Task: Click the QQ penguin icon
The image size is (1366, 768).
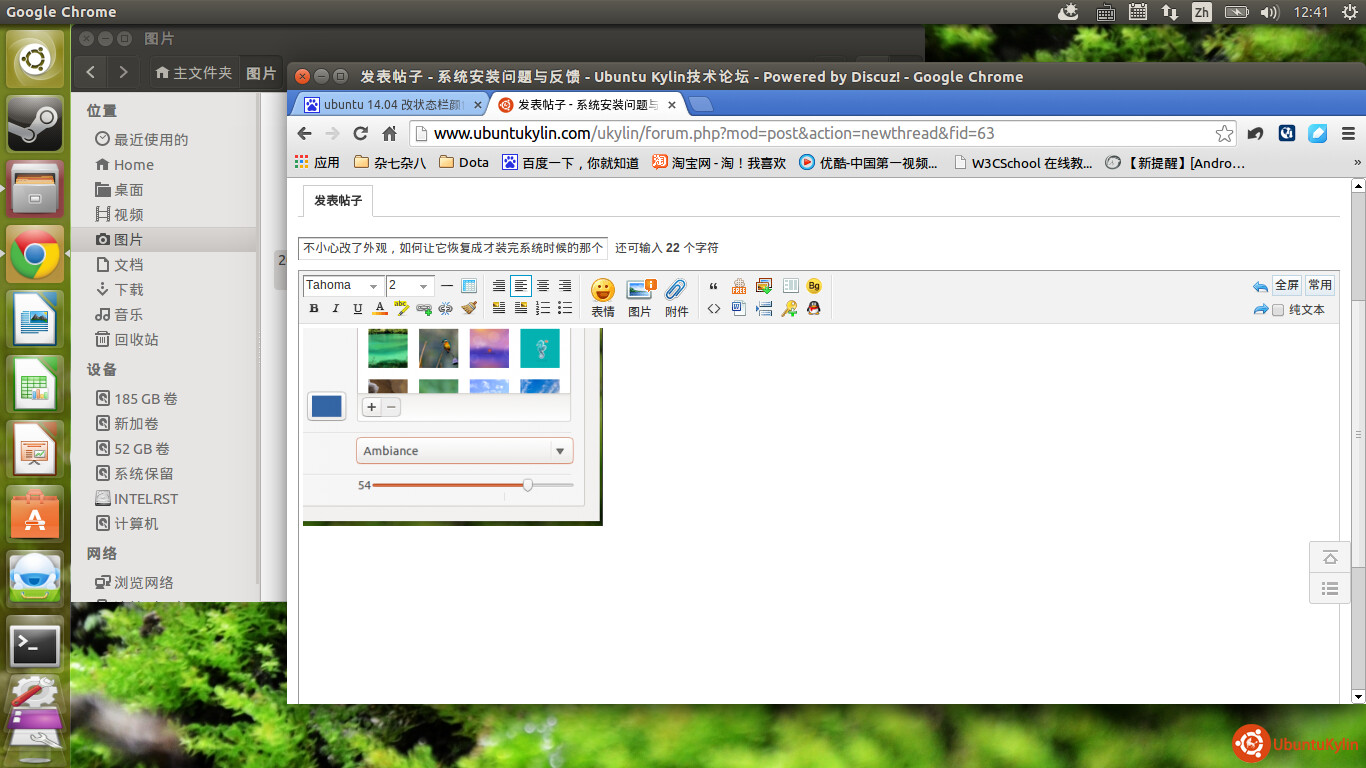Action: [x=814, y=309]
